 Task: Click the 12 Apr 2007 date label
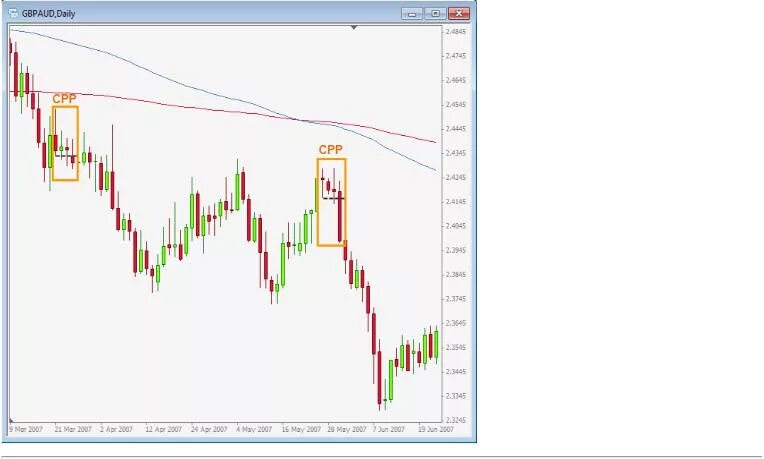click(164, 429)
